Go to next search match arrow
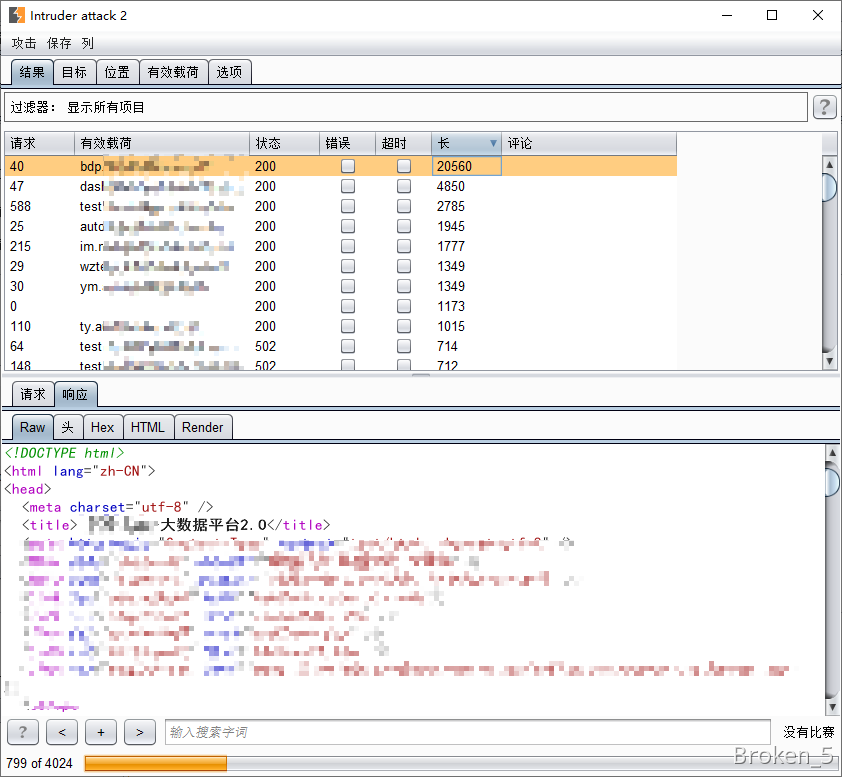The image size is (842, 777). point(140,732)
